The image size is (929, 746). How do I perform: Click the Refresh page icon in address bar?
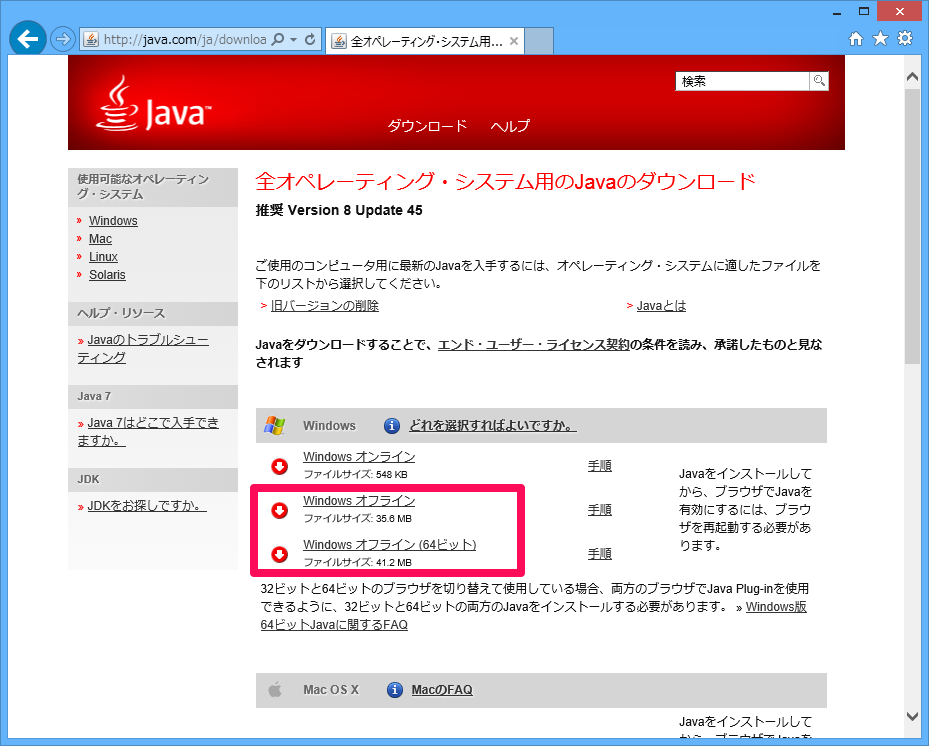[x=310, y=40]
